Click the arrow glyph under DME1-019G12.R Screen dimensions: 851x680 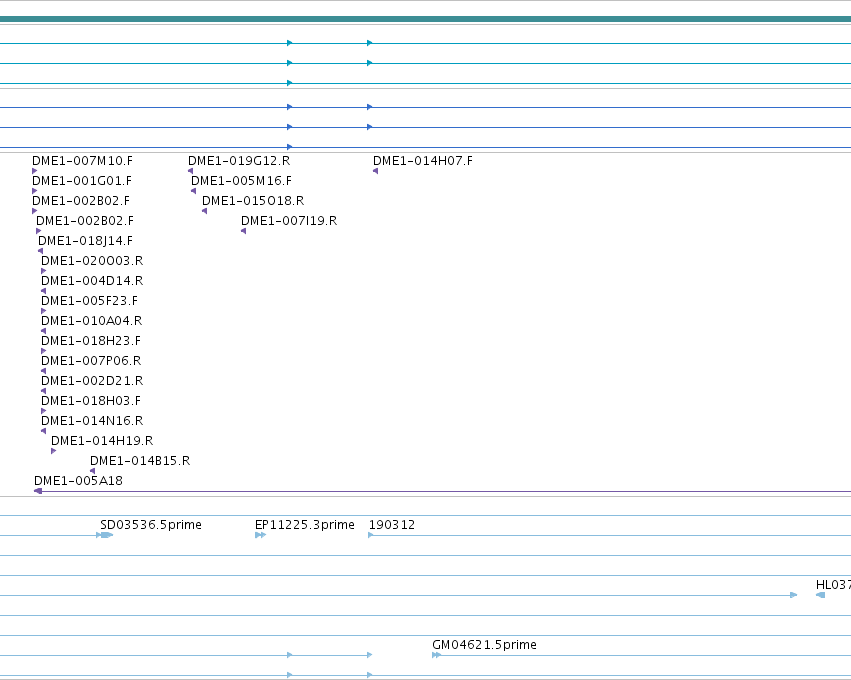190,171
